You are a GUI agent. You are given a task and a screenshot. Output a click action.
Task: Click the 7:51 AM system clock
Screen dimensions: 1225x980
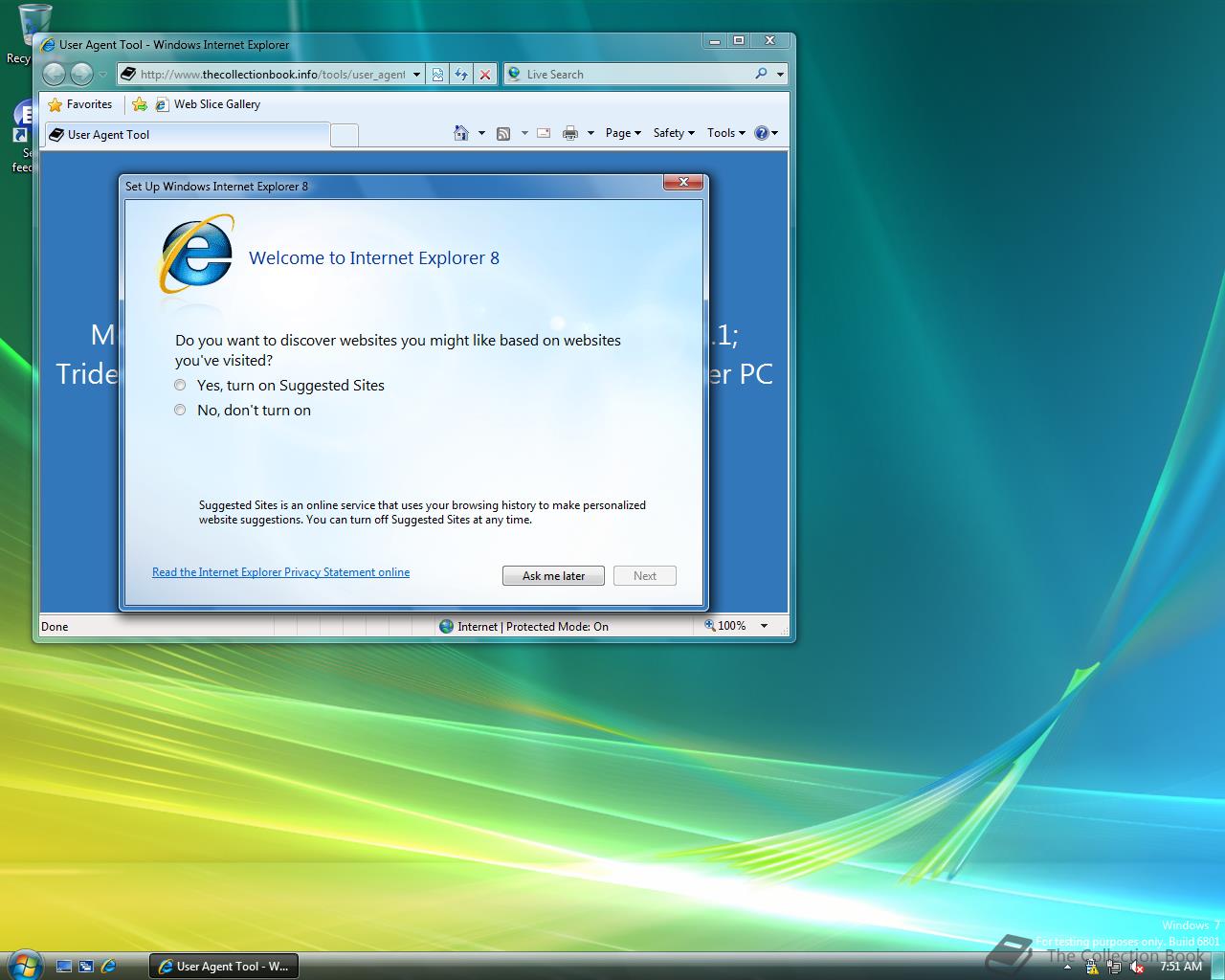[x=1180, y=967]
